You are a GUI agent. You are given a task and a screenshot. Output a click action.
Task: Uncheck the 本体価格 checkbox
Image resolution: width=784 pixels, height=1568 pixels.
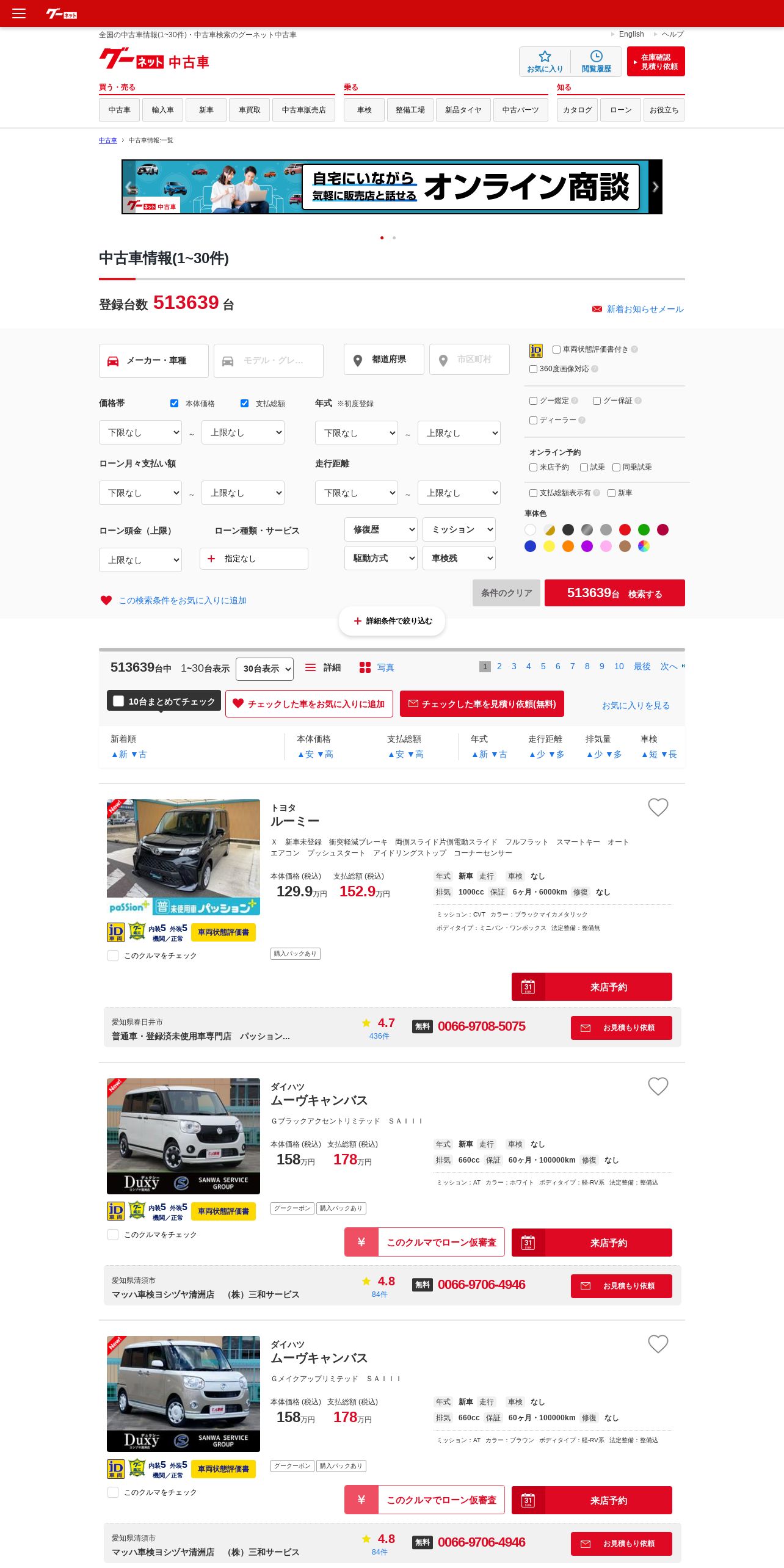[x=174, y=403]
